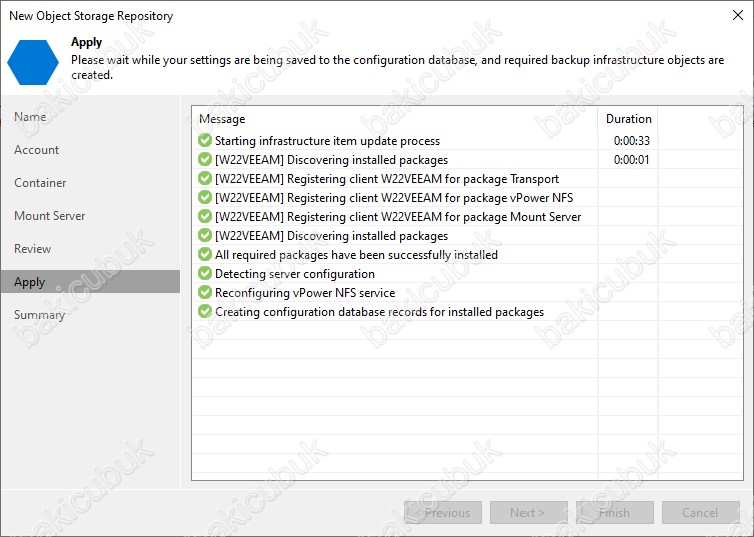Click the 'New Object Storage Repository' window title

(x=91, y=16)
